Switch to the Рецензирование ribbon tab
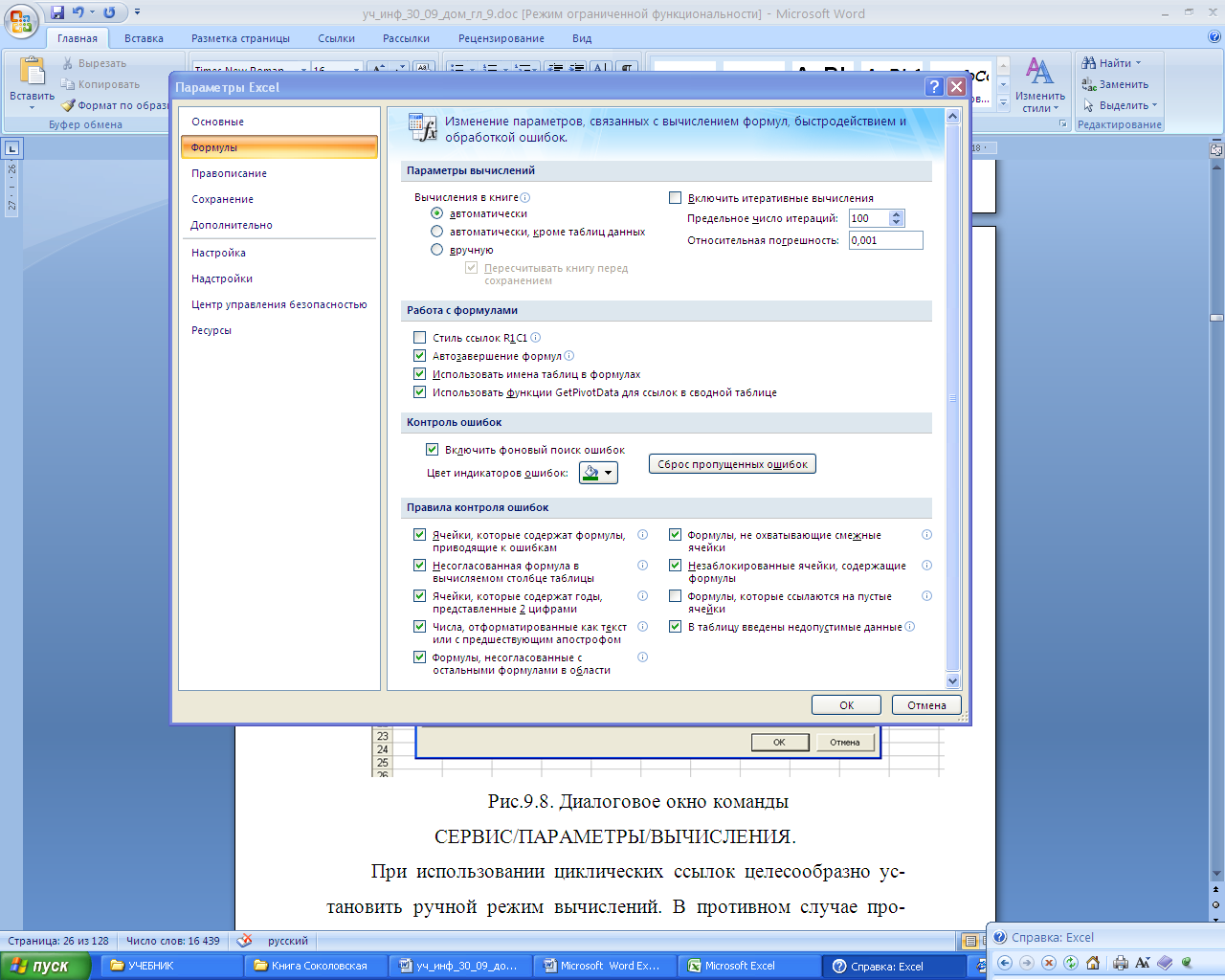Viewport: 1225px width, 980px height. 501,38
